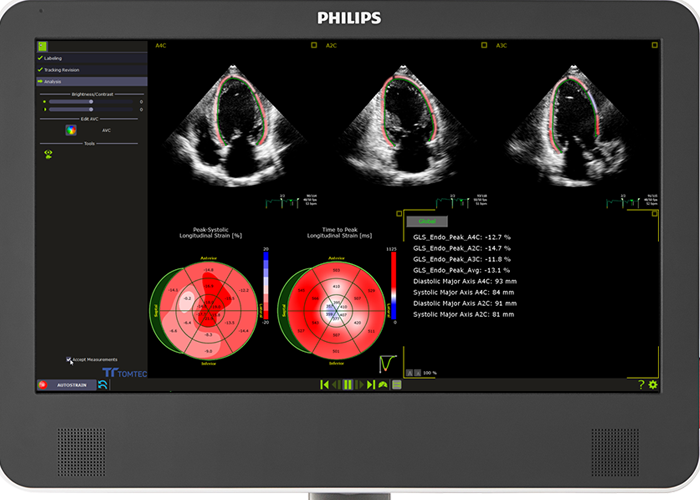
Task: Click the workflow icon beside AUTOSTRAIN button
Action: [x=103, y=384]
